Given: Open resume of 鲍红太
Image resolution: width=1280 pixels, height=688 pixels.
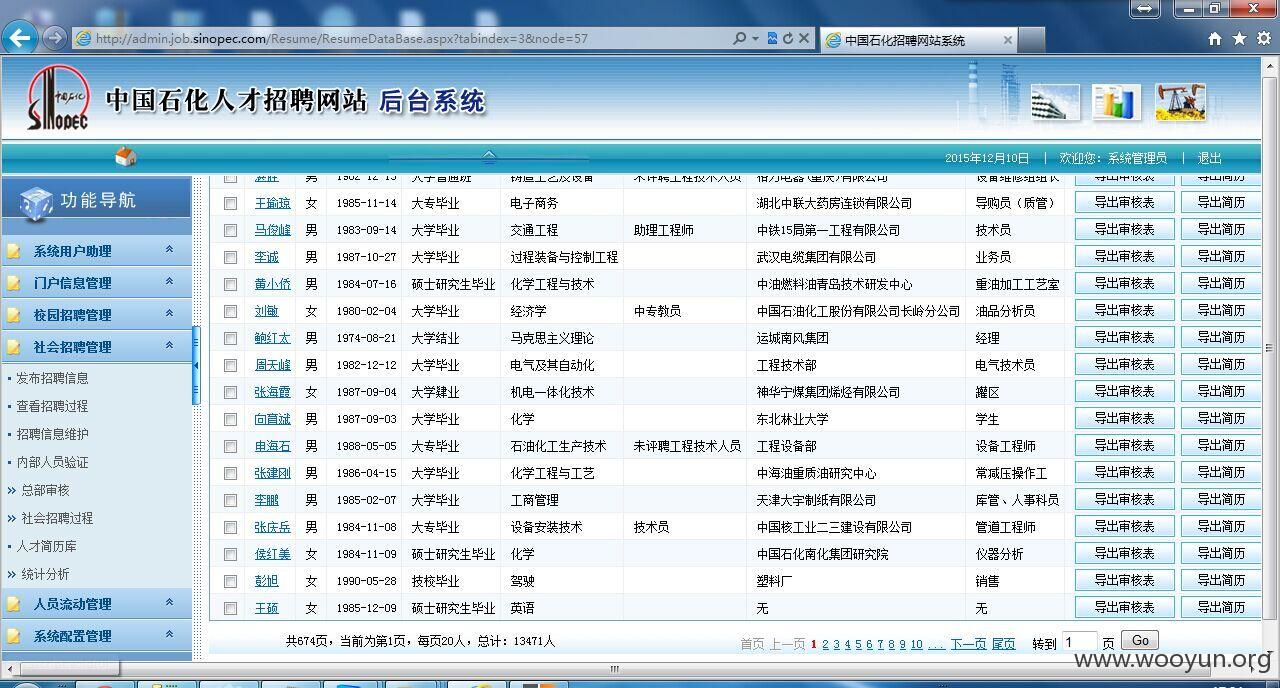Looking at the screenshot, I should (x=272, y=338).
